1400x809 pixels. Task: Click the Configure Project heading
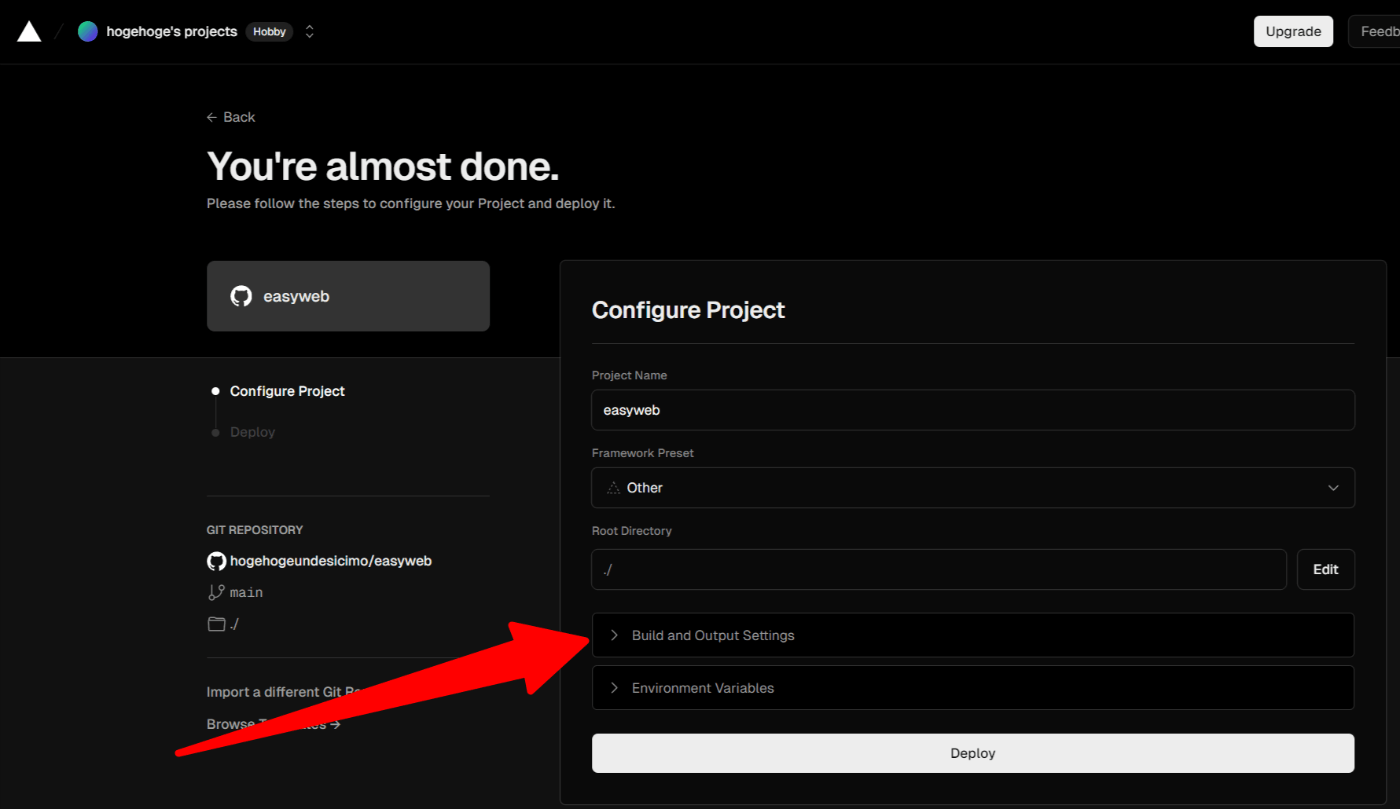tap(688, 310)
